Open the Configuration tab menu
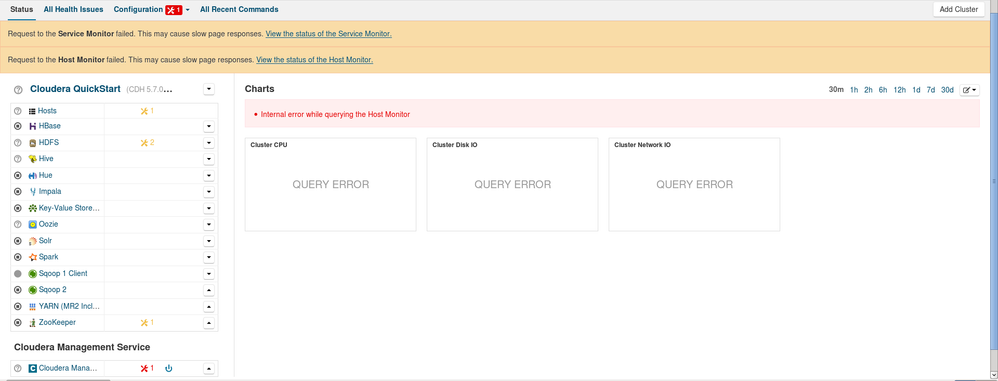Viewport: 998px width, 381px height. tap(151, 10)
